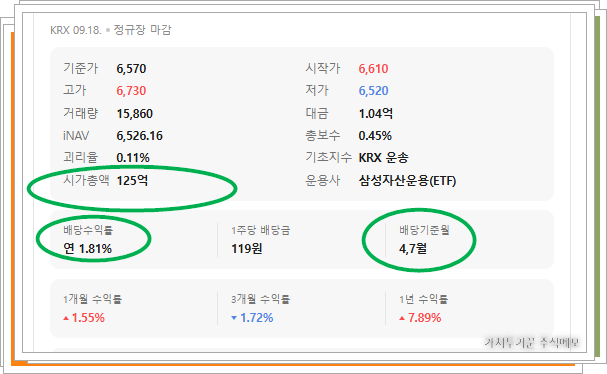The image size is (607, 374).
Task: Click the 거래량 value 15,860
Action: [x=135, y=114]
